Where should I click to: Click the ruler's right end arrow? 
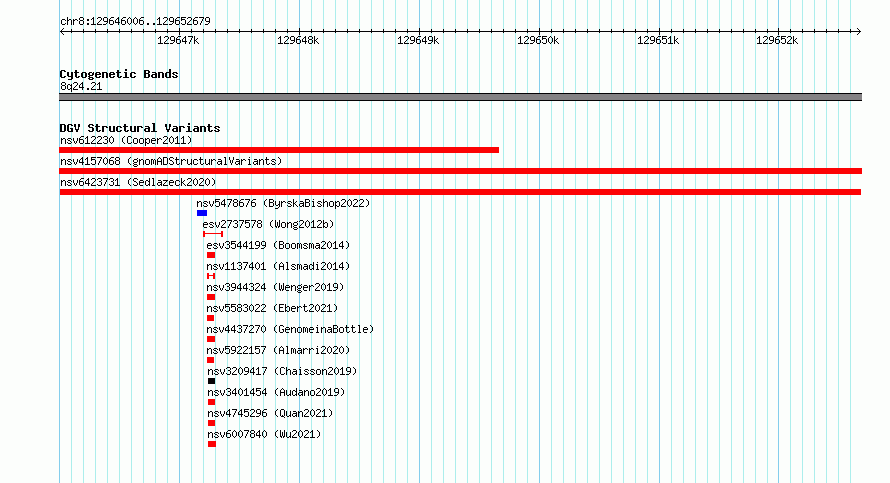pos(859,32)
